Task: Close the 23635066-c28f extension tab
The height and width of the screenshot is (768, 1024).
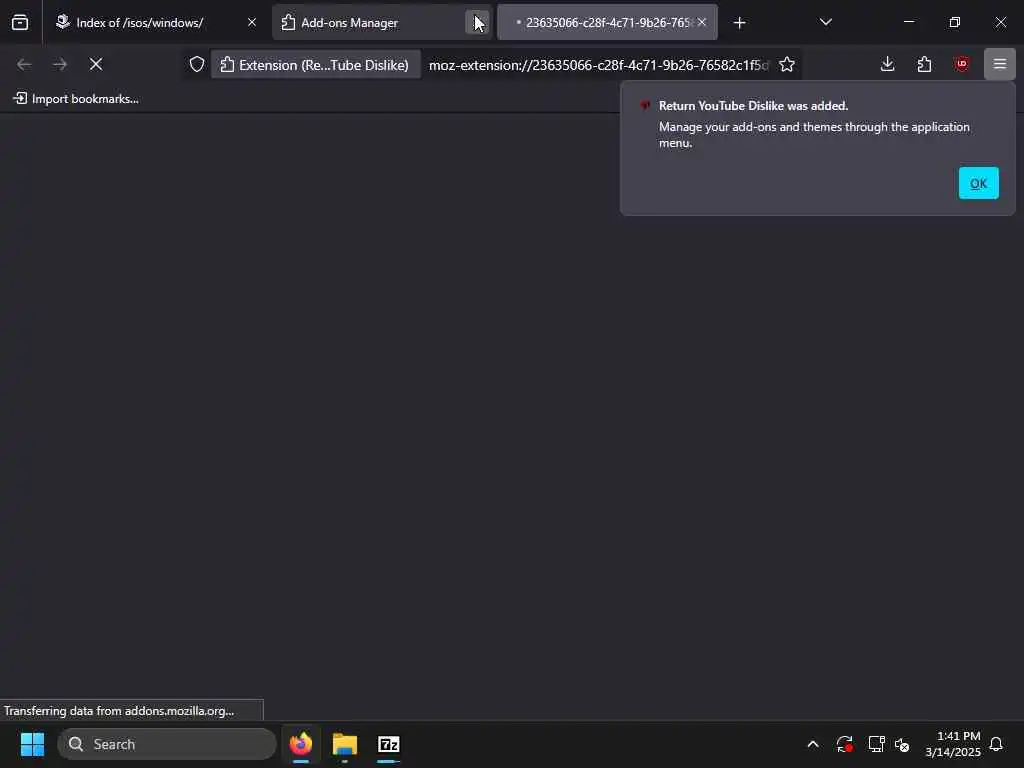Action: (702, 22)
